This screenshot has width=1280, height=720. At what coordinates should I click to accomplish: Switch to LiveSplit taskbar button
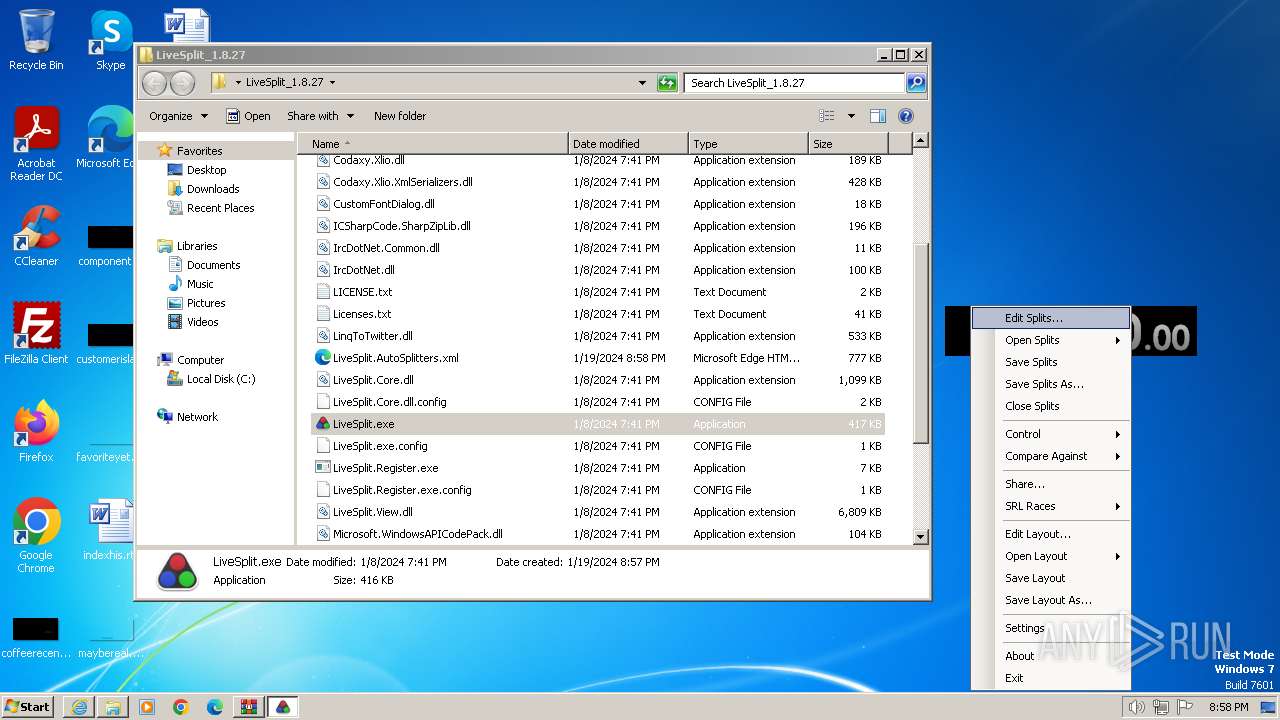pyautogui.click(x=283, y=707)
